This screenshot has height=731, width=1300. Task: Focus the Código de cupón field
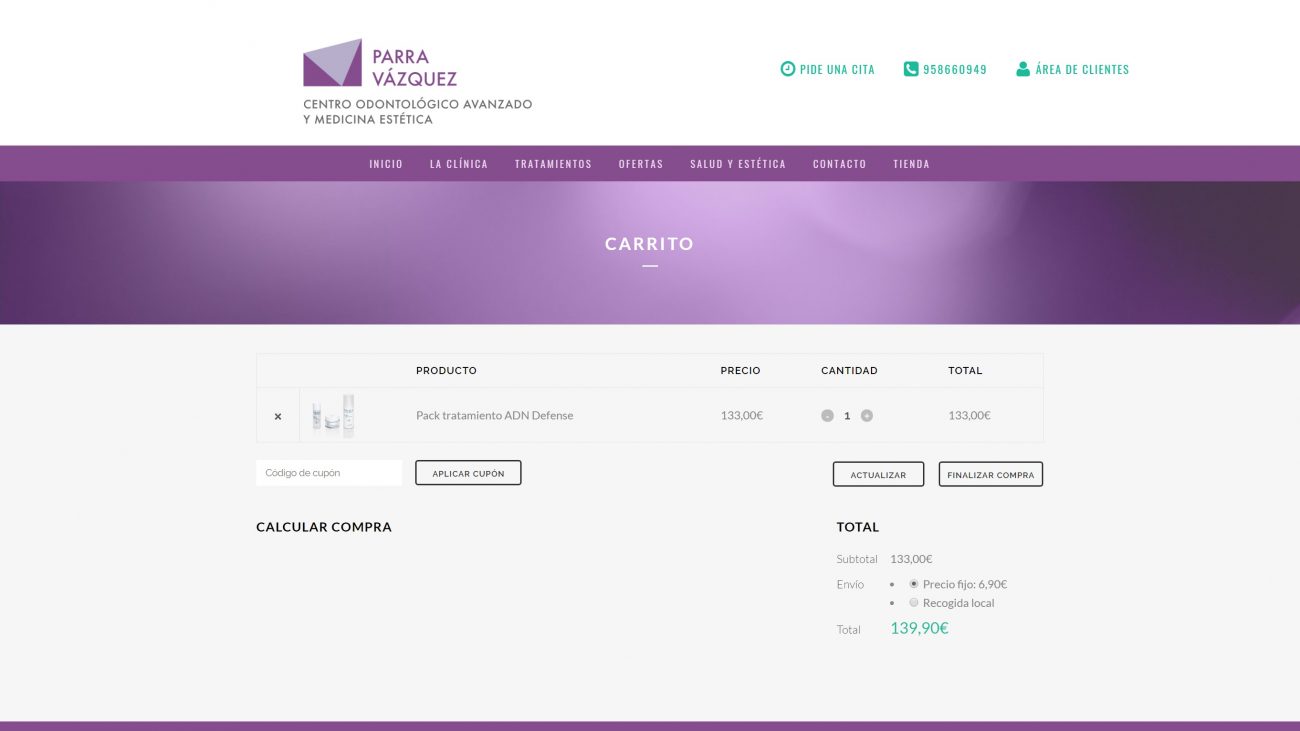tap(329, 473)
